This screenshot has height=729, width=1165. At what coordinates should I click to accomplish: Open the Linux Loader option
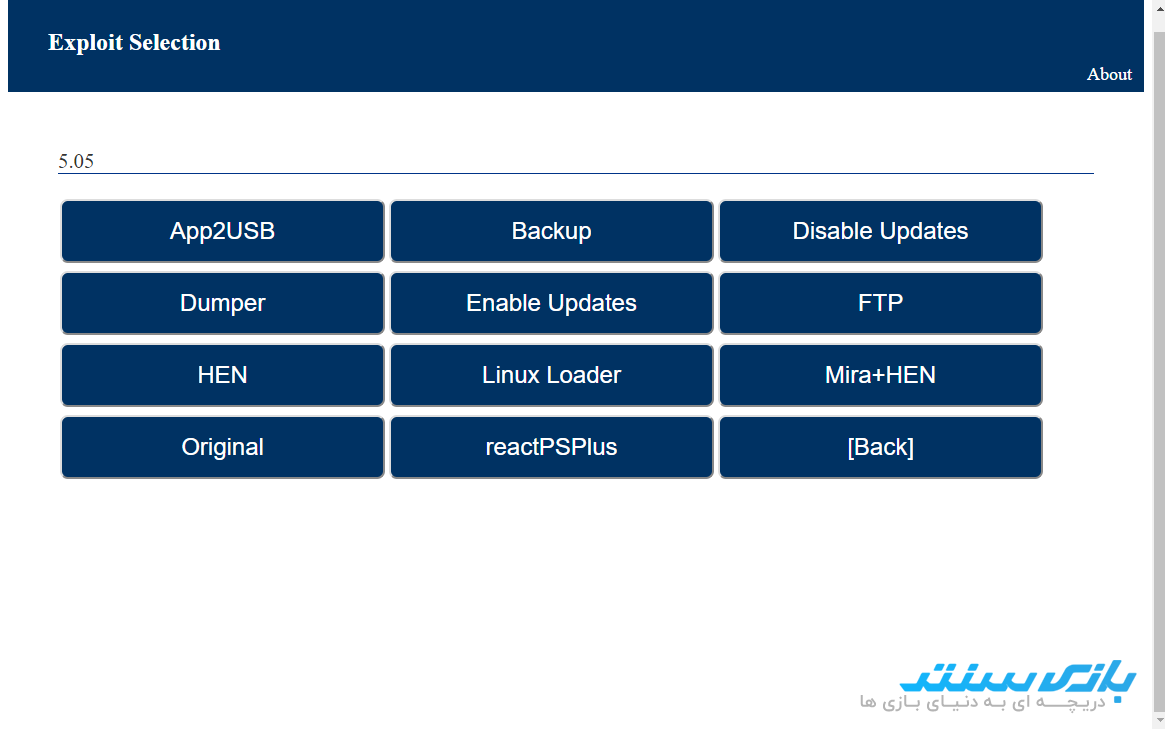pos(551,375)
